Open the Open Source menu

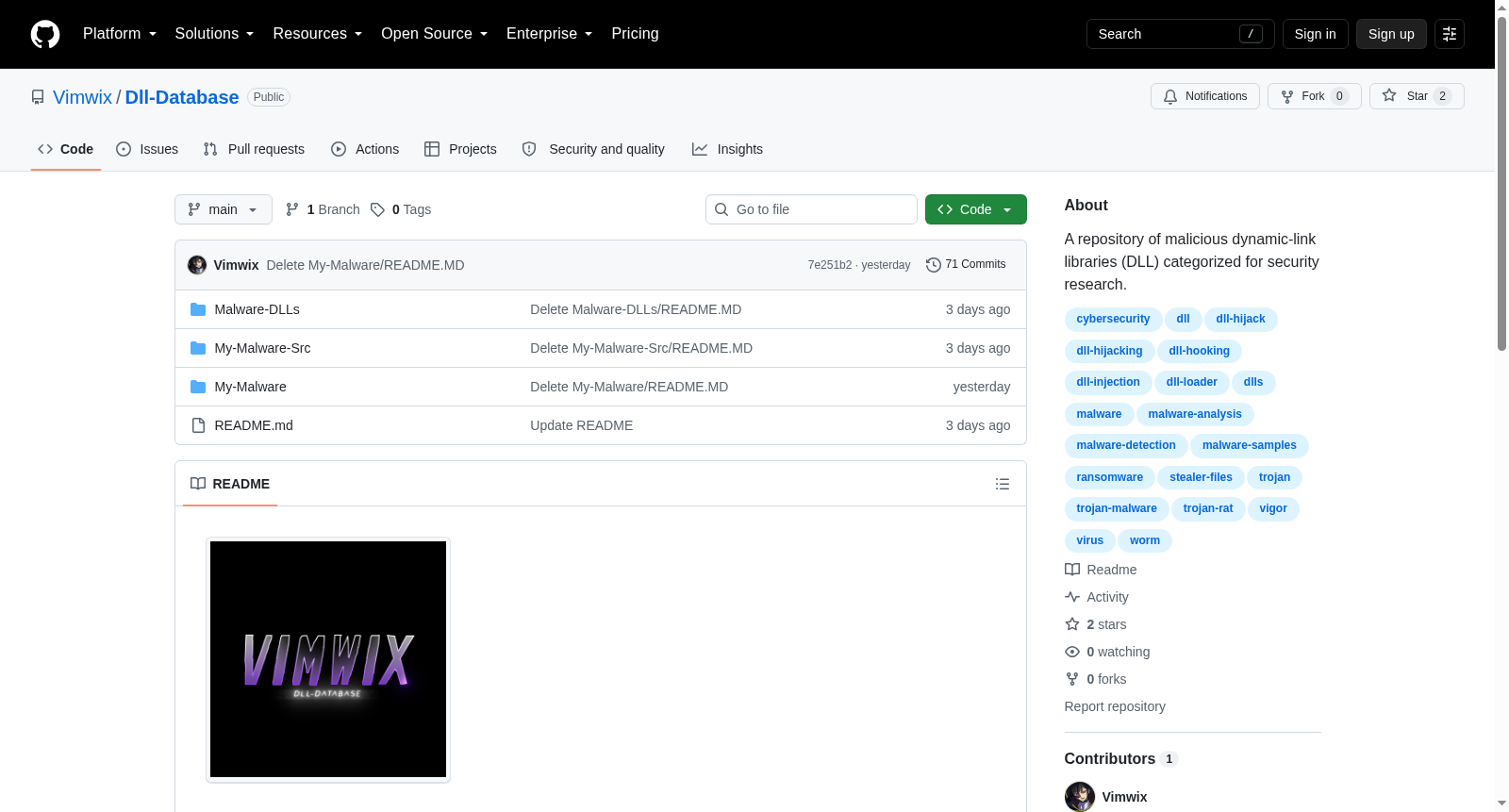pos(434,34)
